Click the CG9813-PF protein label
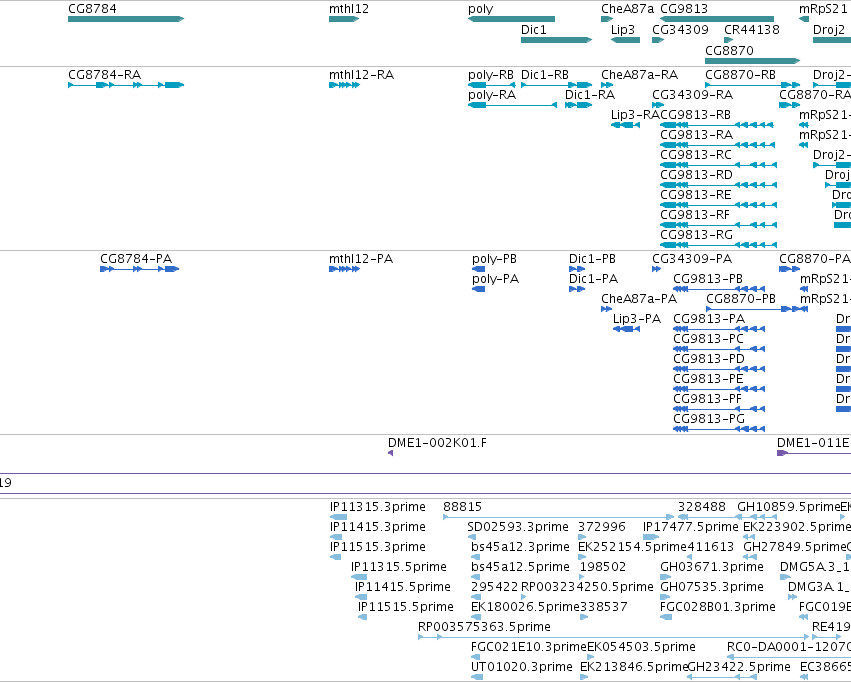The width and height of the screenshot is (851, 682). click(707, 399)
